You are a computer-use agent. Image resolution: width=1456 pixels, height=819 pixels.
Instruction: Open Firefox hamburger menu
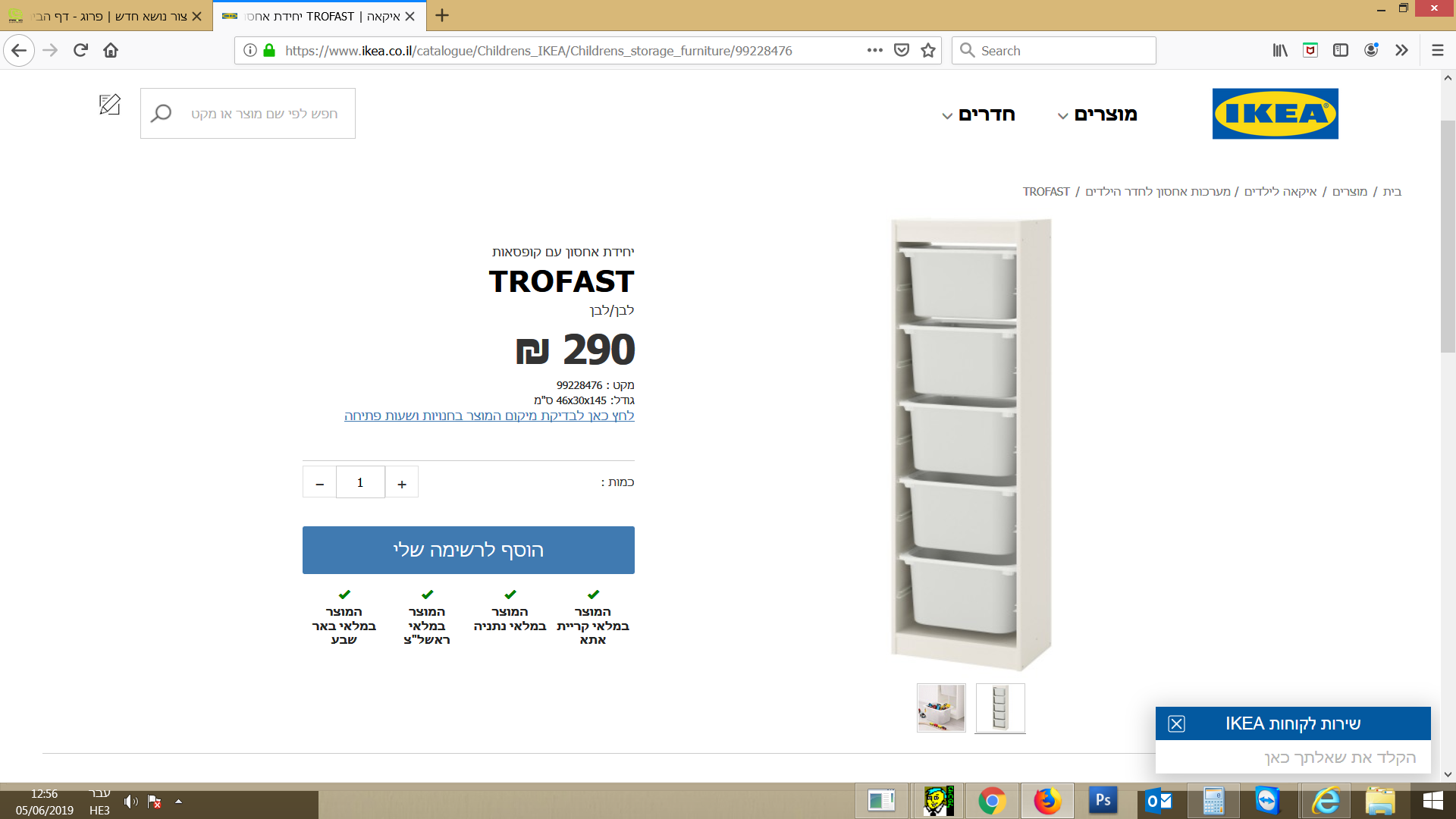point(1437,51)
